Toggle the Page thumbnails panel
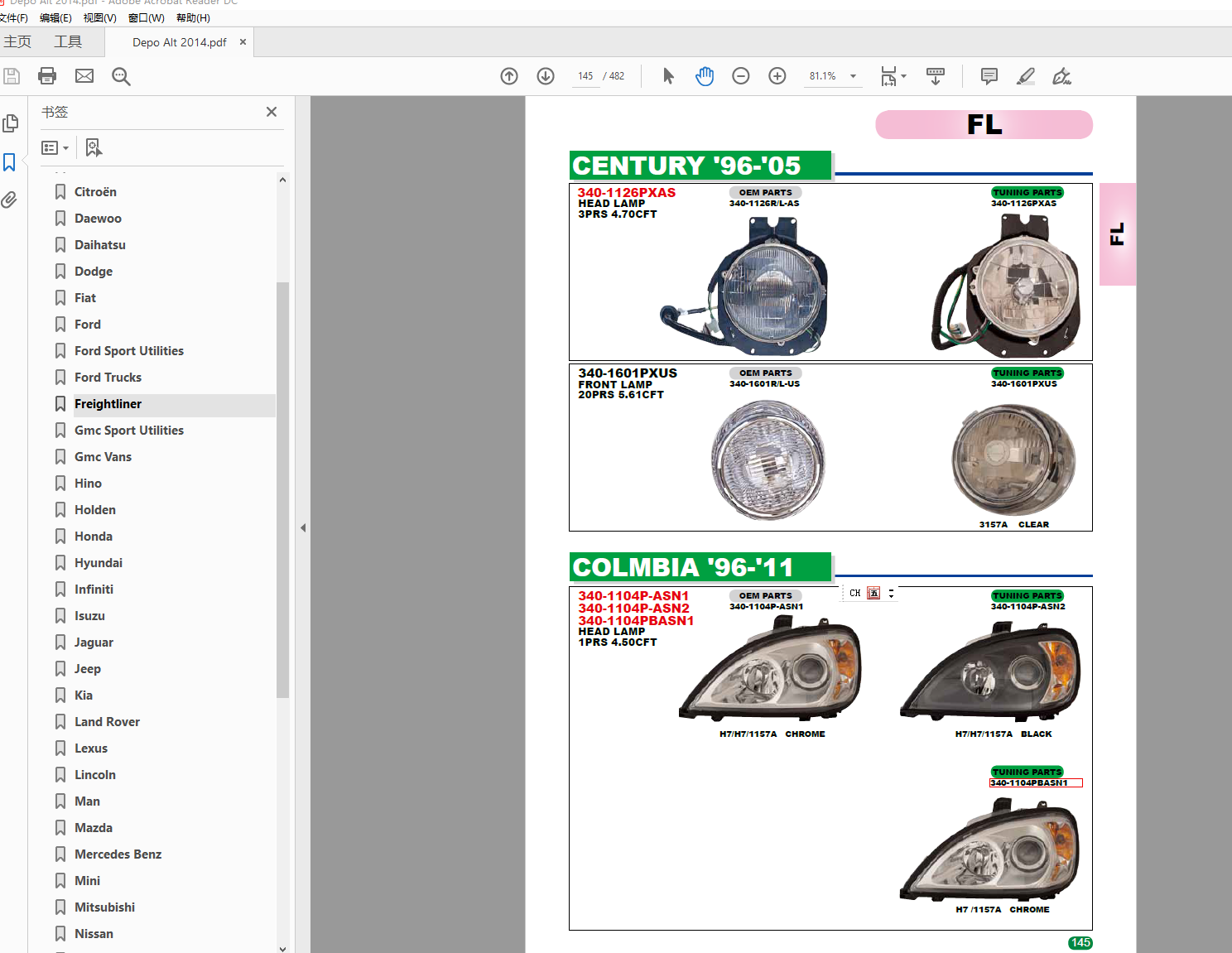Image resolution: width=1232 pixels, height=953 pixels. tap(10, 123)
